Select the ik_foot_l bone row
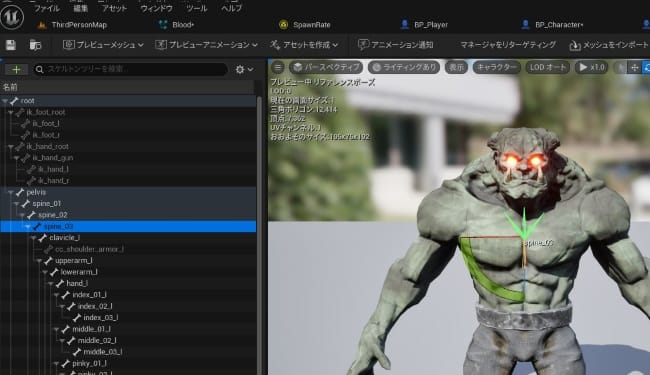 pos(128,123)
